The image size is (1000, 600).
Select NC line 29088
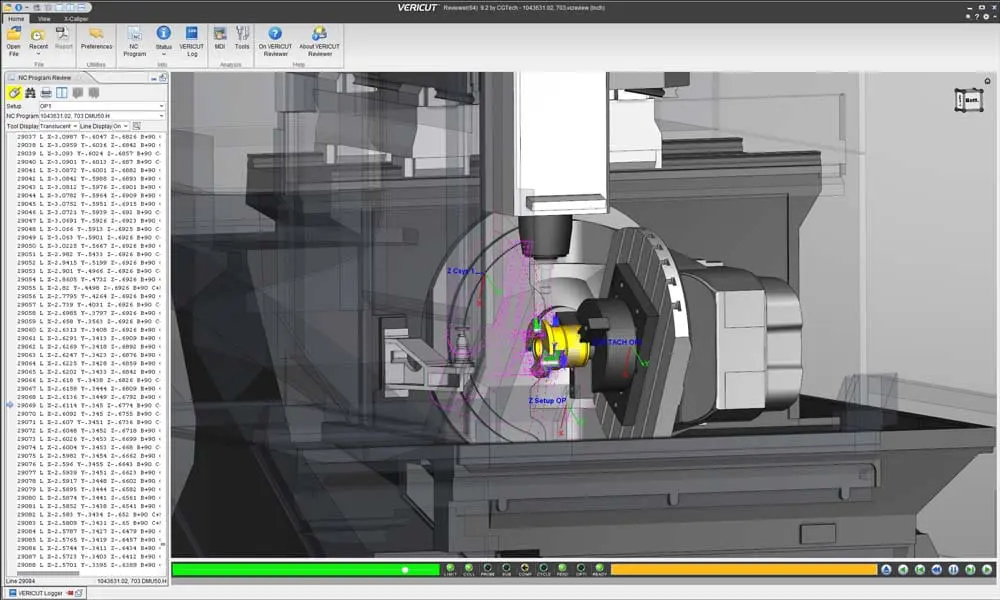coord(88,565)
